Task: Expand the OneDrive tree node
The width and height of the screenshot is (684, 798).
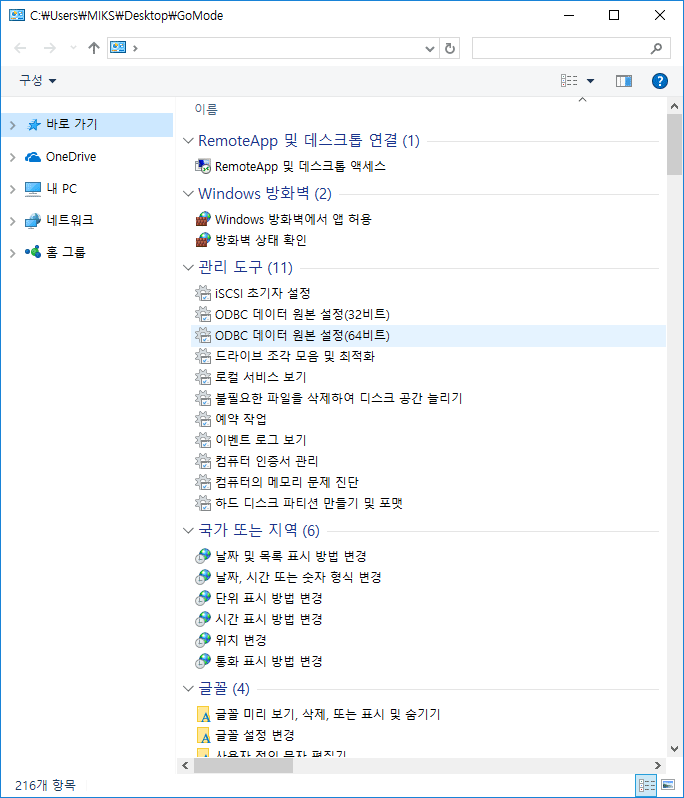Action: 13,157
